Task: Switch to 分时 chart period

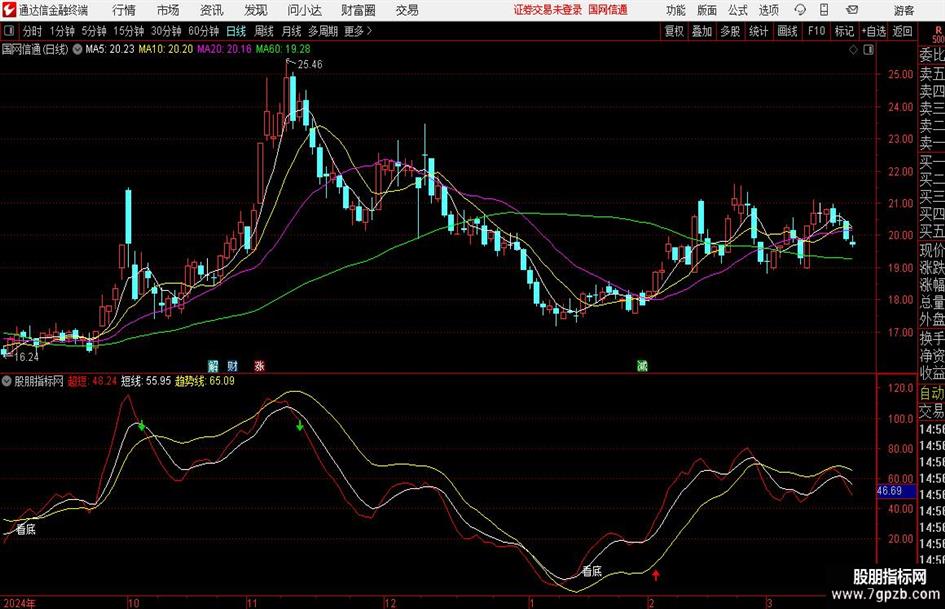Action: 33,31
